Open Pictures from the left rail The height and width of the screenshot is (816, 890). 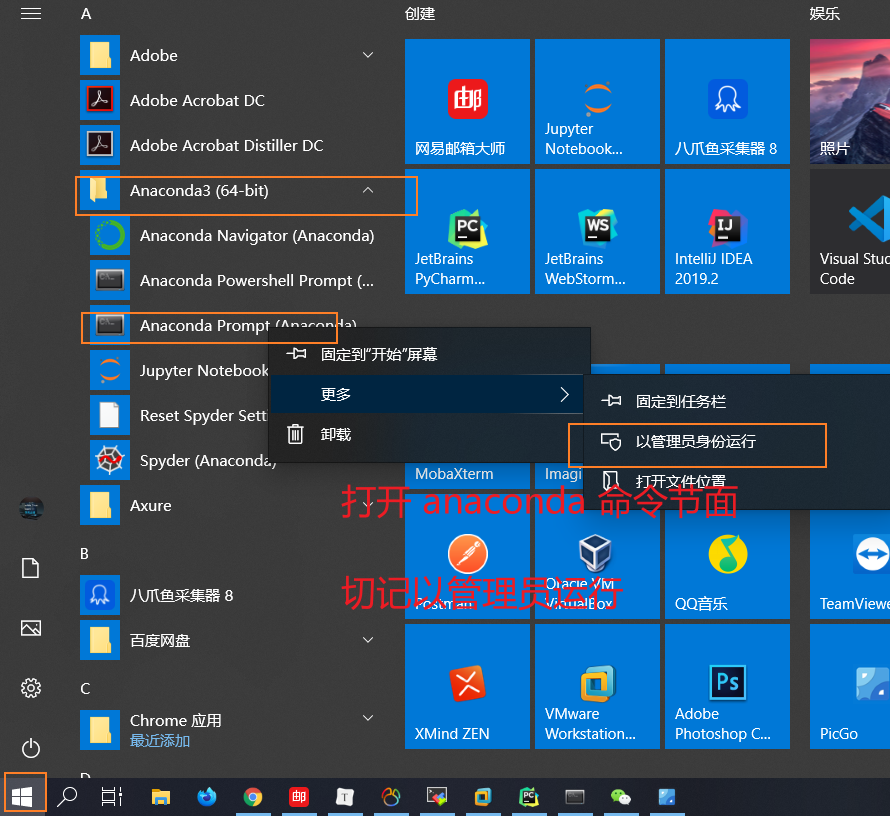click(x=31, y=628)
